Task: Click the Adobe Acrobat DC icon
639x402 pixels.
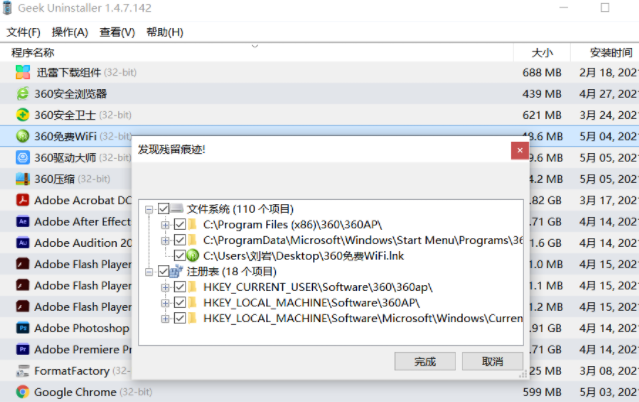Action: coord(23,200)
